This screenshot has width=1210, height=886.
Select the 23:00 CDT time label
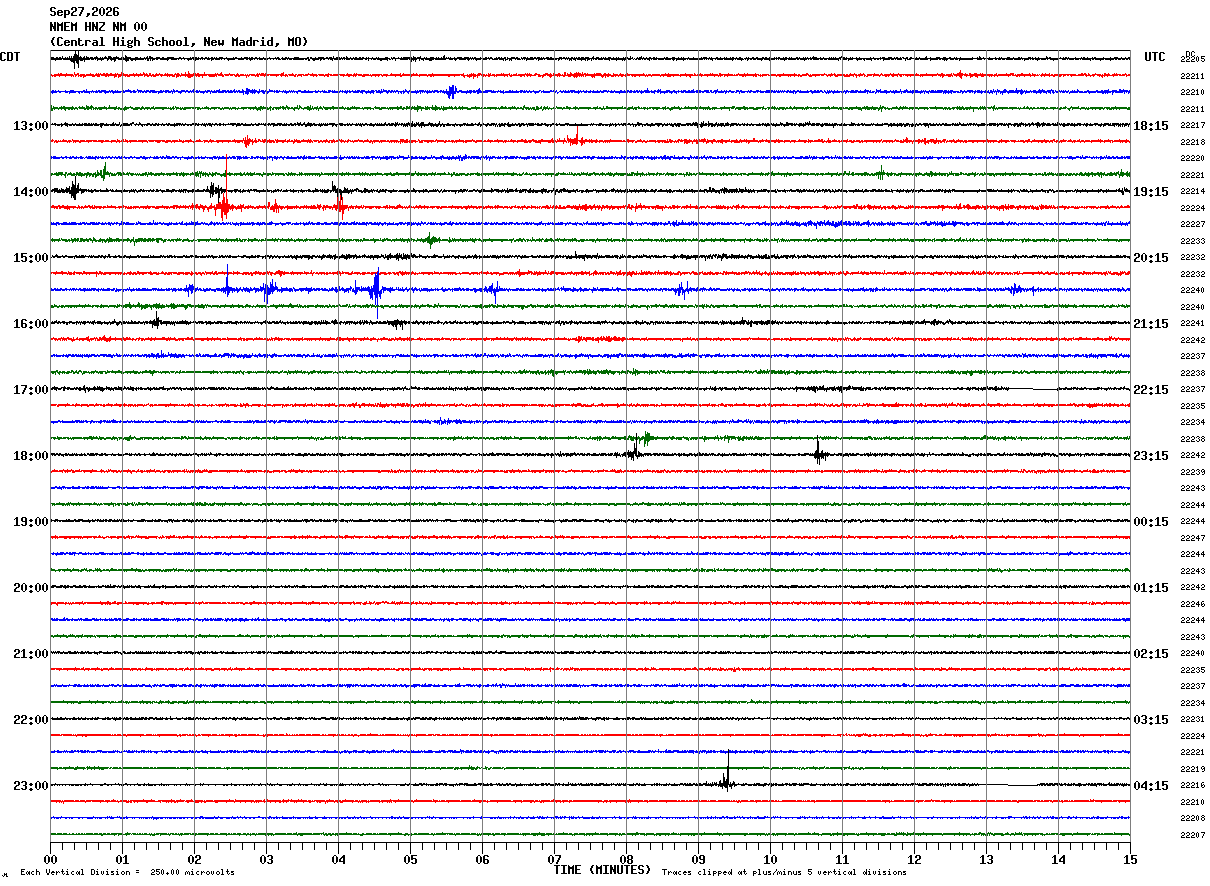pyautogui.click(x=30, y=786)
